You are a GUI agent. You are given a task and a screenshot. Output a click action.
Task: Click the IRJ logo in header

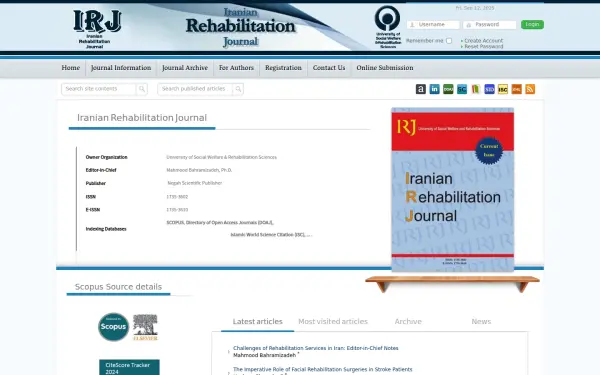(97, 29)
